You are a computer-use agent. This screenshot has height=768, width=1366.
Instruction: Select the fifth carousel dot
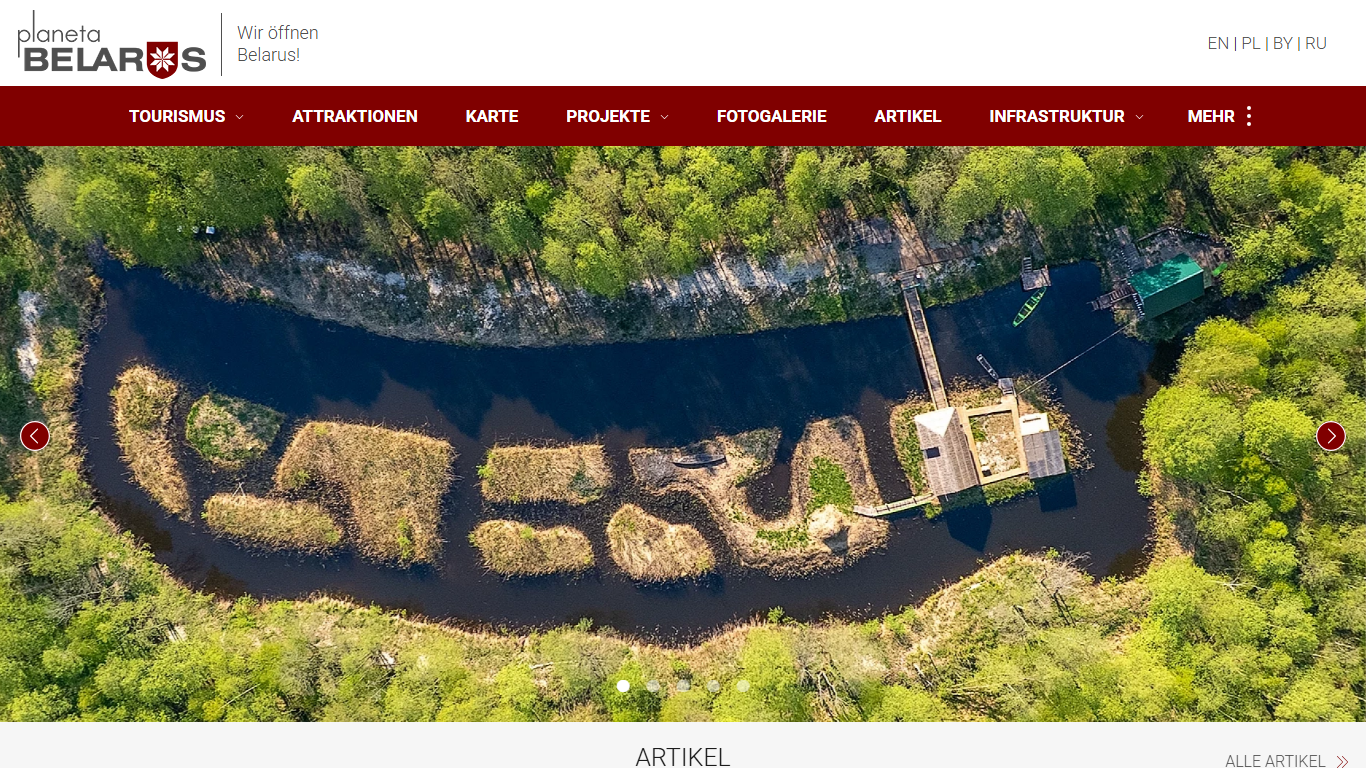(x=743, y=686)
